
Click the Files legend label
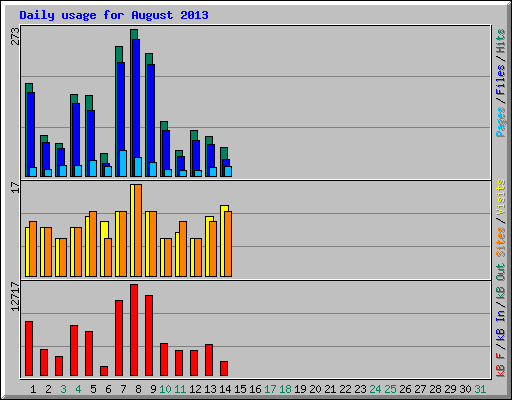click(x=500, y=80)
